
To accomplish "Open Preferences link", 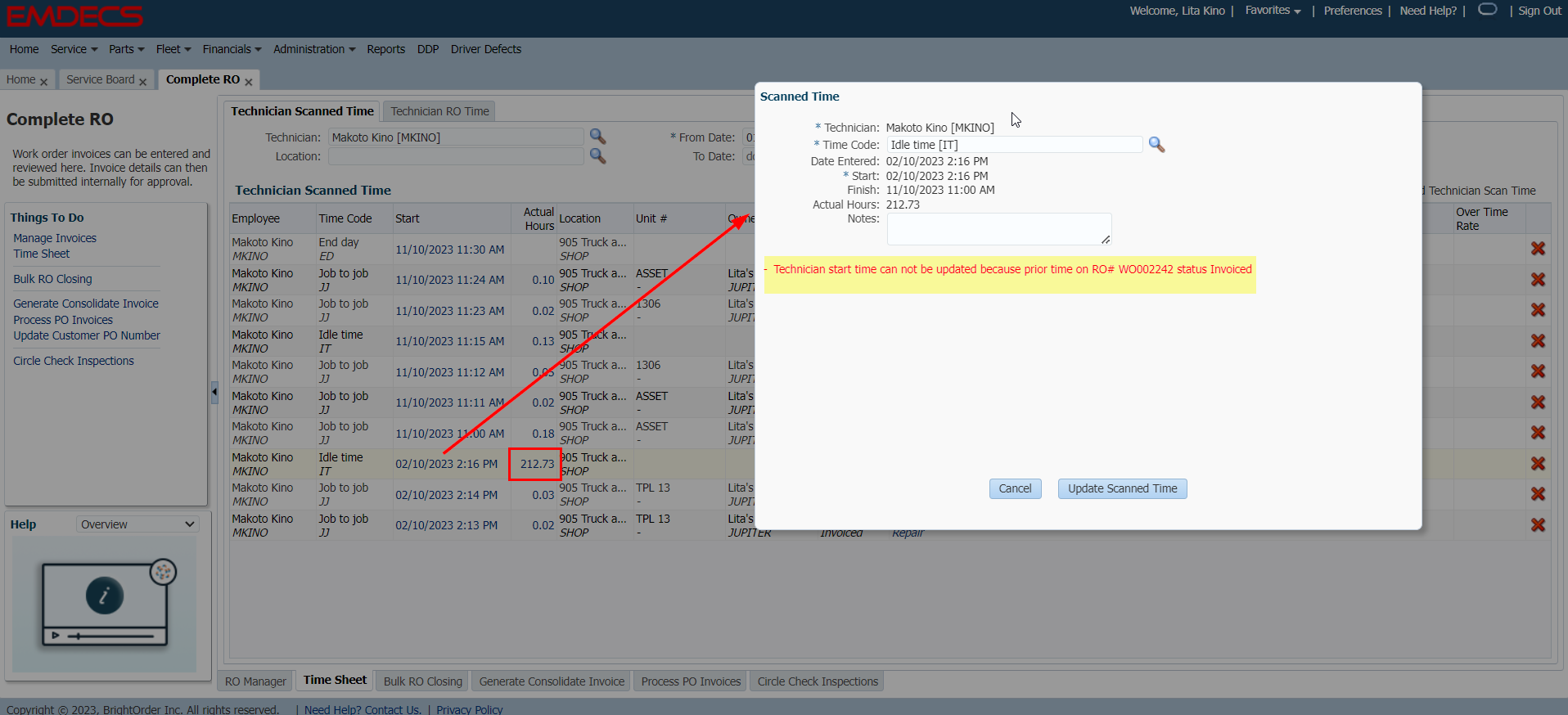I will (x=1353, y=11).
